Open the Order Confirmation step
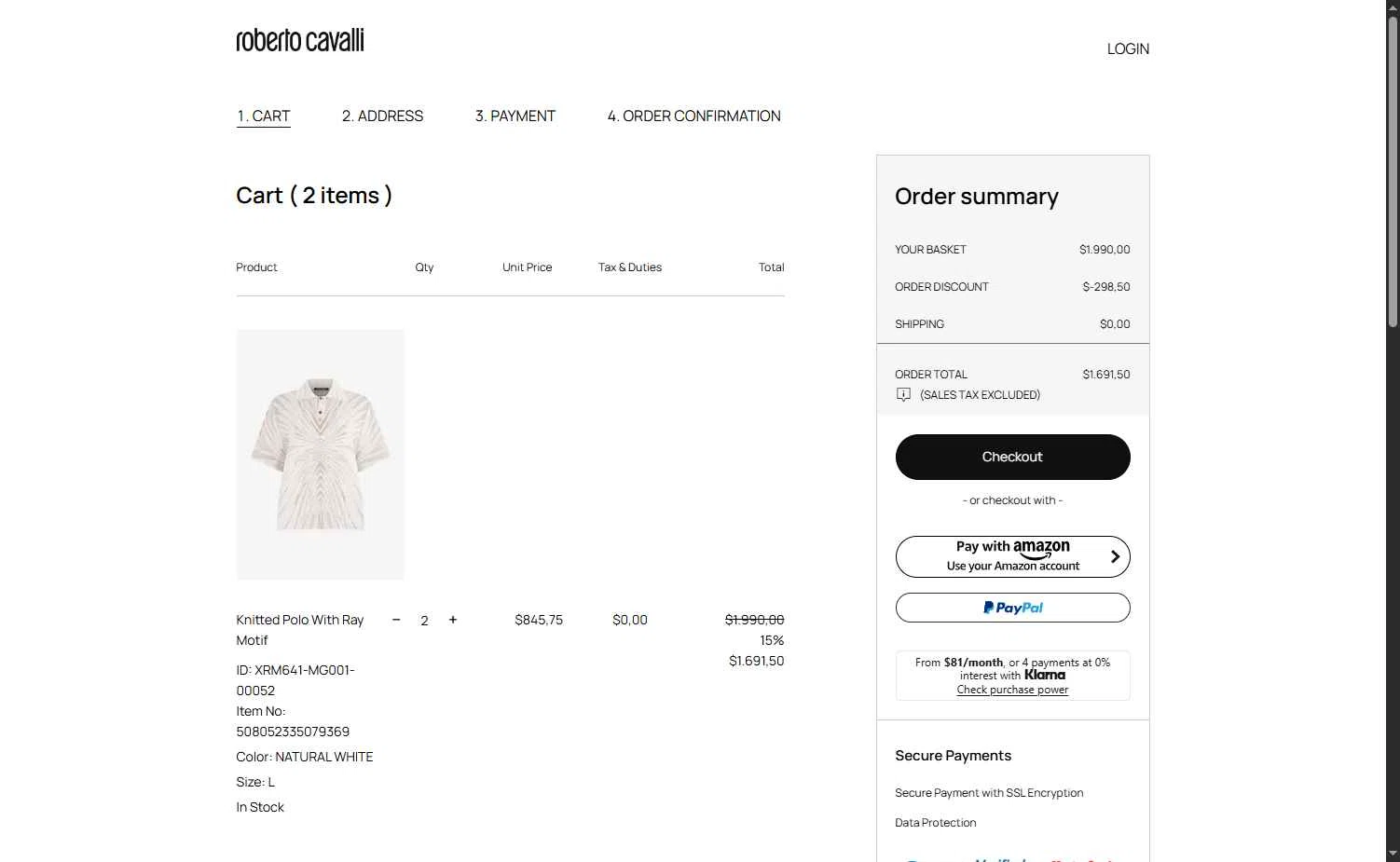1400x862 pixels. (x=694, y=116)
